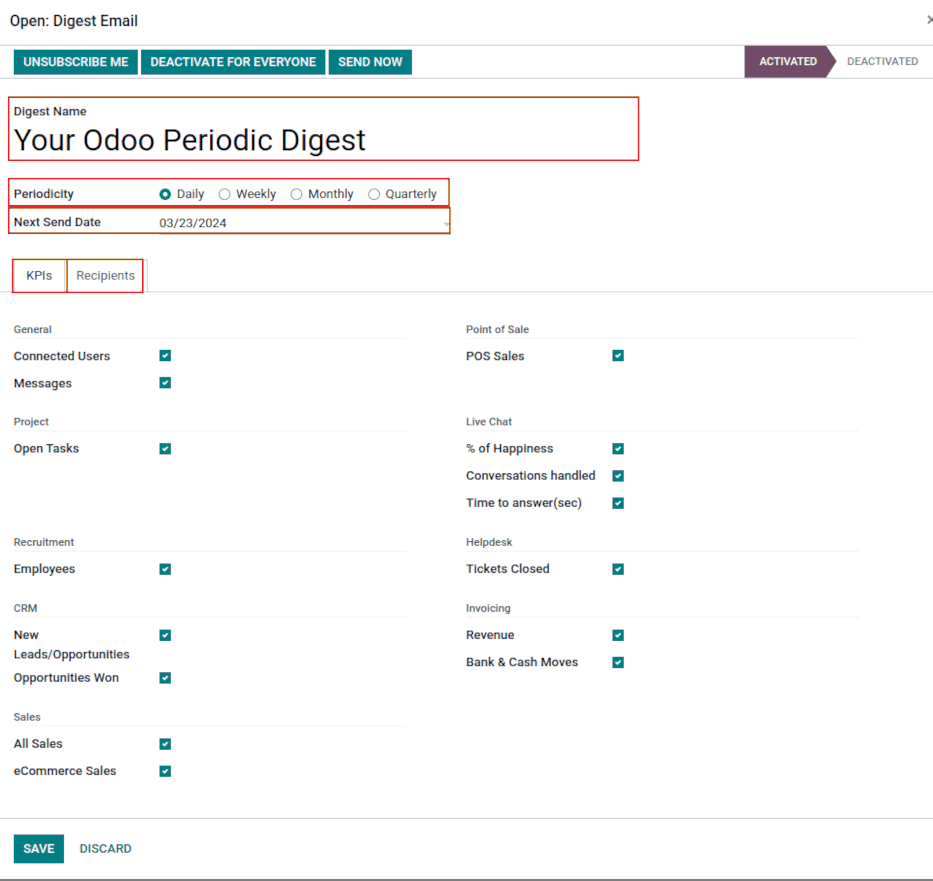Discard the current changes

click(105, 848)
